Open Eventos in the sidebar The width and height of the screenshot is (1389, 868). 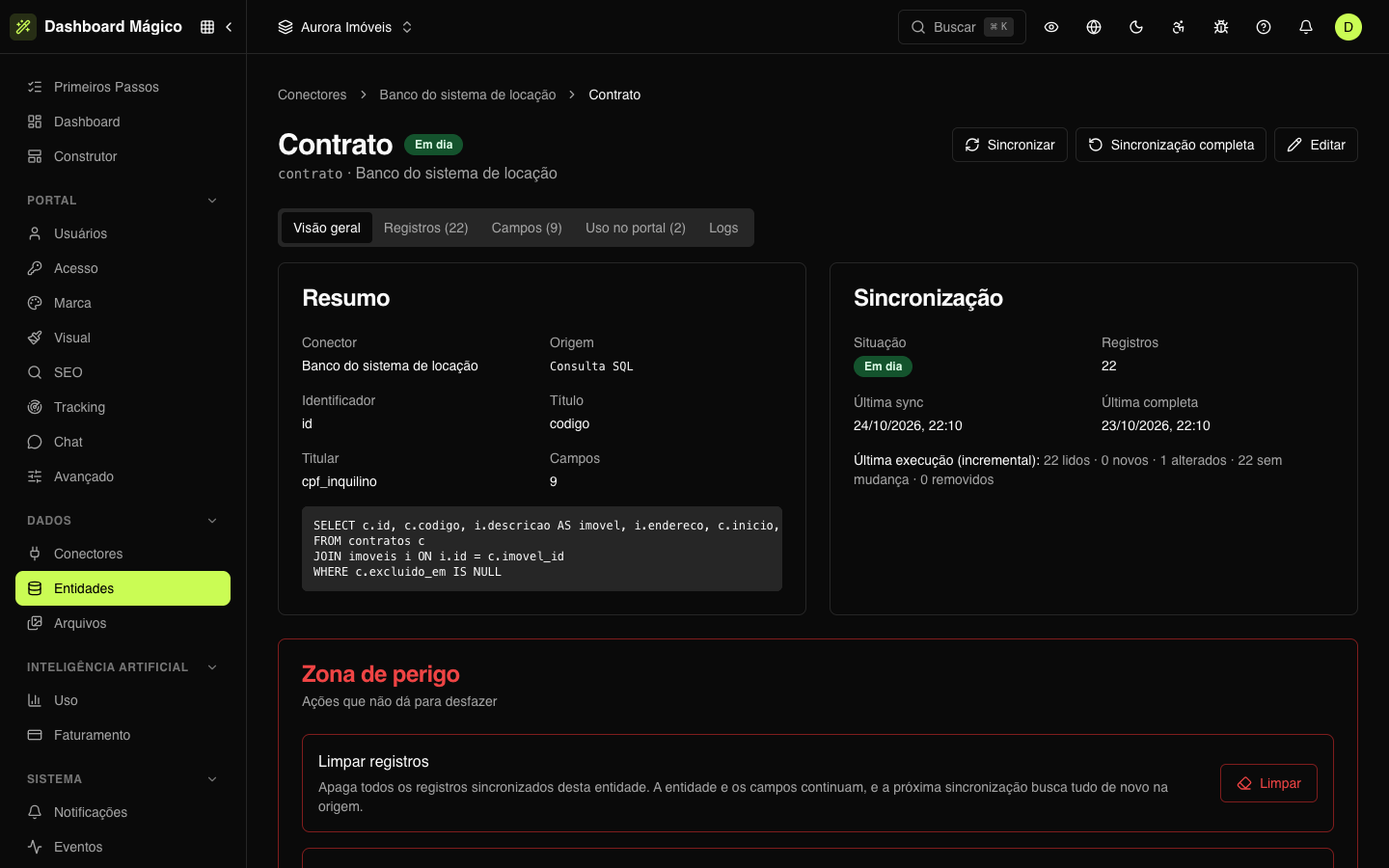(123, 847)
